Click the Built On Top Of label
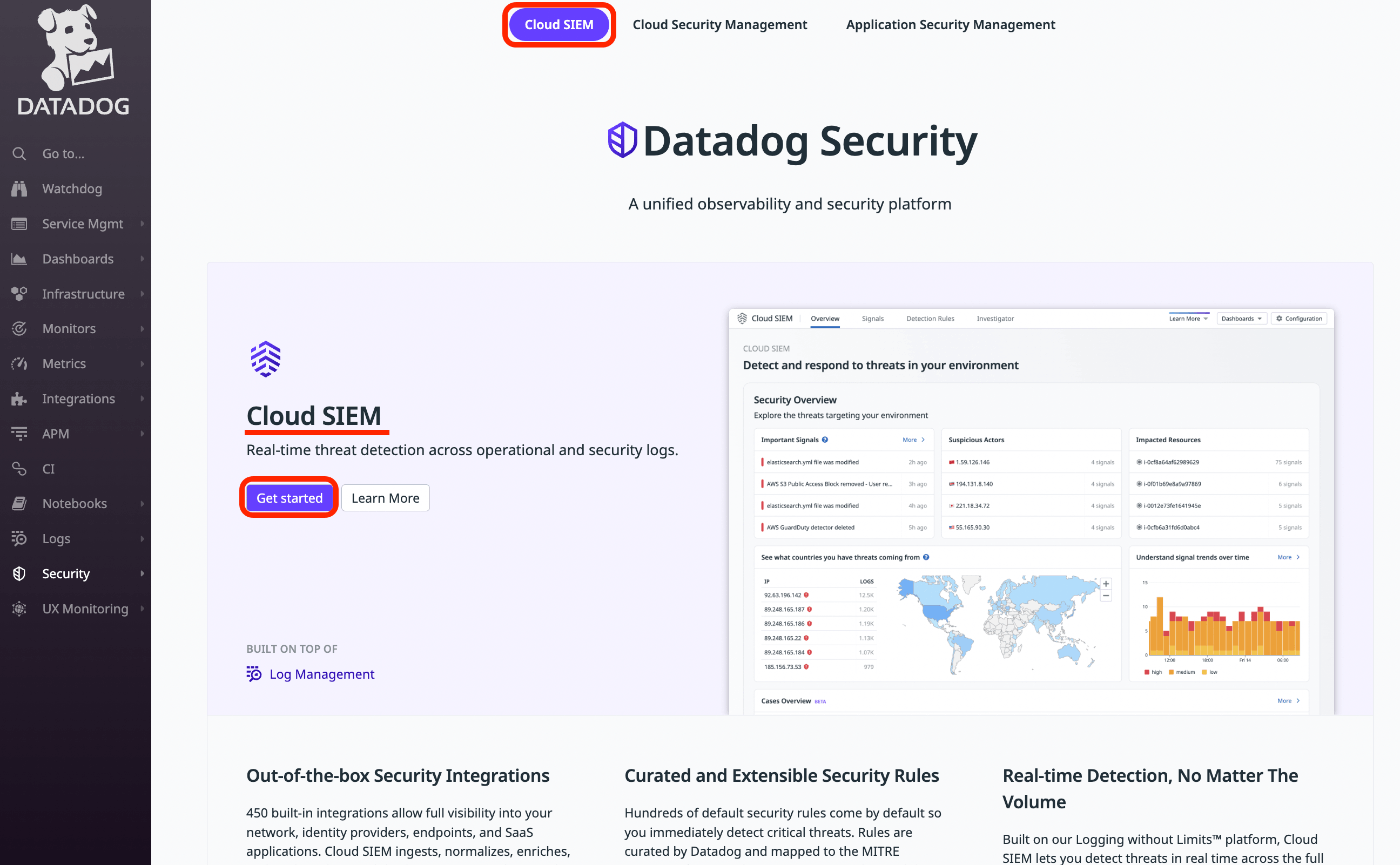The width and height of the screenshot is (1400, 865). pyautogui.click(x=292, y=649)
